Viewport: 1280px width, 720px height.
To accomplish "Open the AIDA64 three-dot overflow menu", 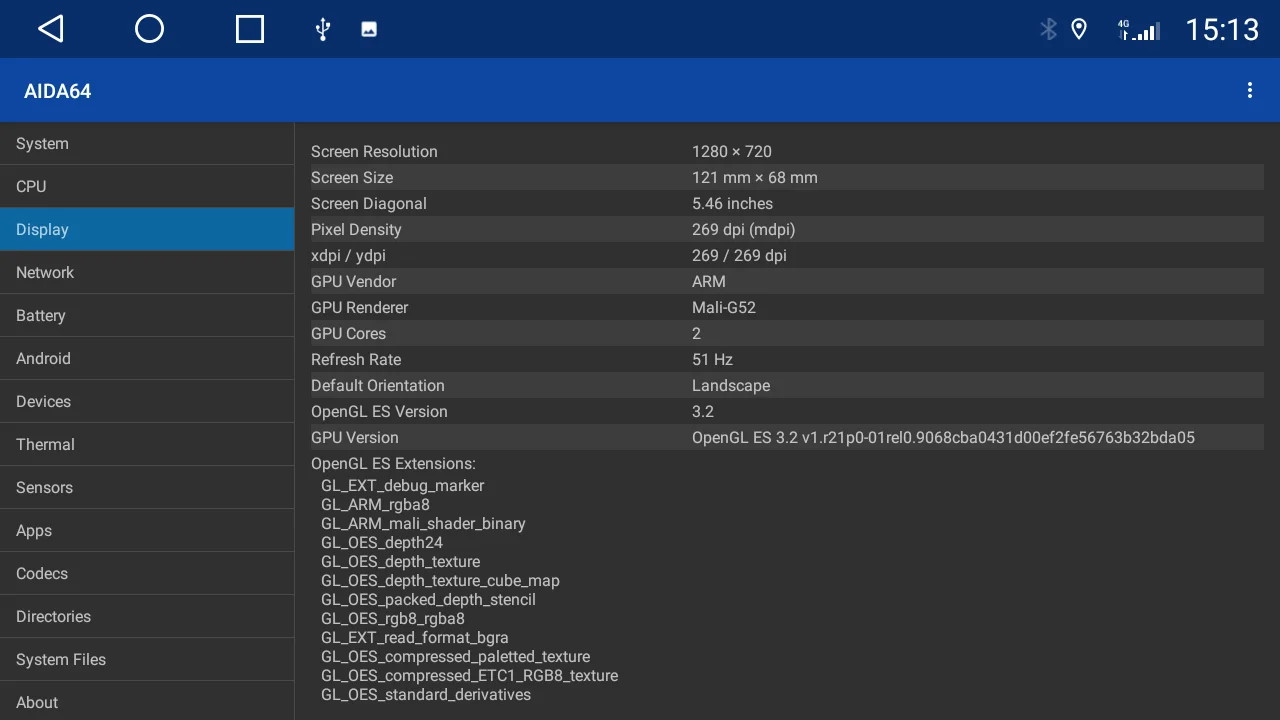I will [1249, 91].
